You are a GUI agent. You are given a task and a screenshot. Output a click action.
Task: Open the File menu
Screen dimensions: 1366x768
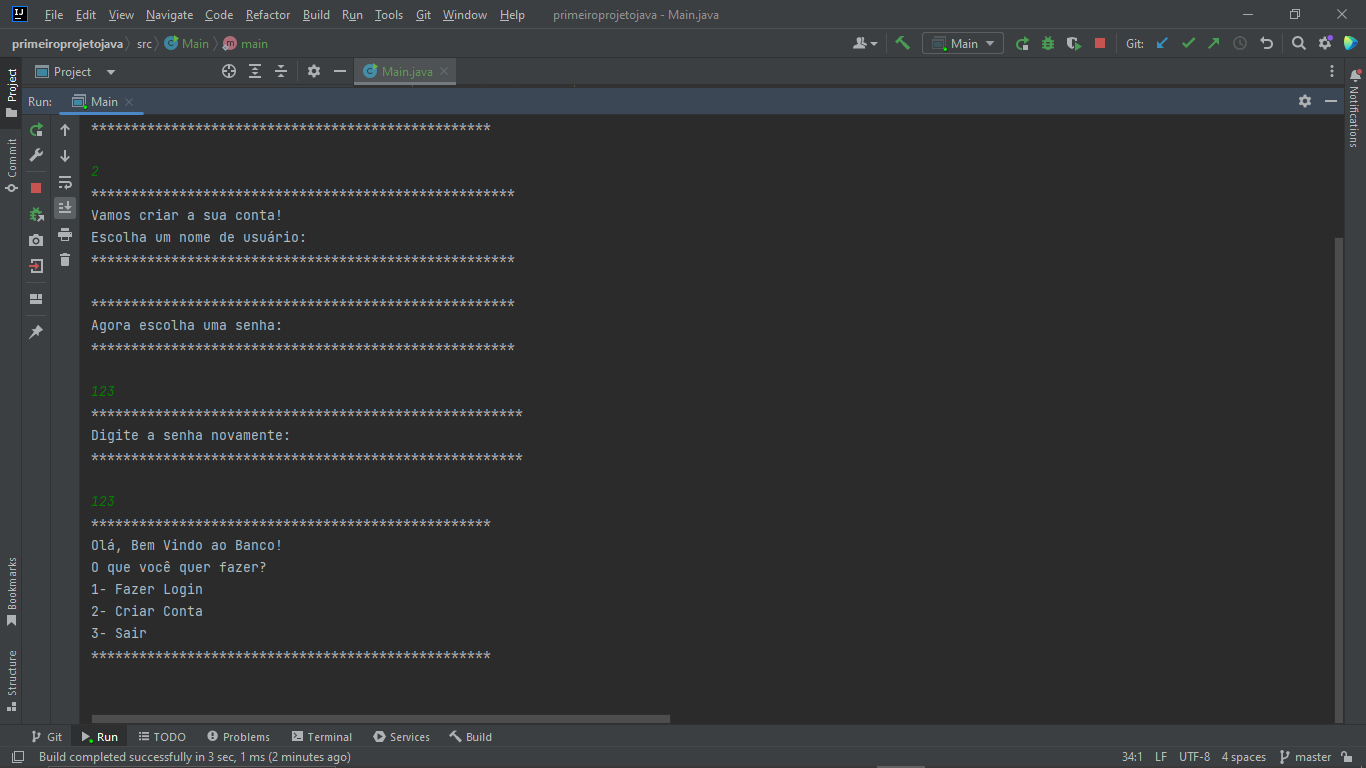[54, 15]
